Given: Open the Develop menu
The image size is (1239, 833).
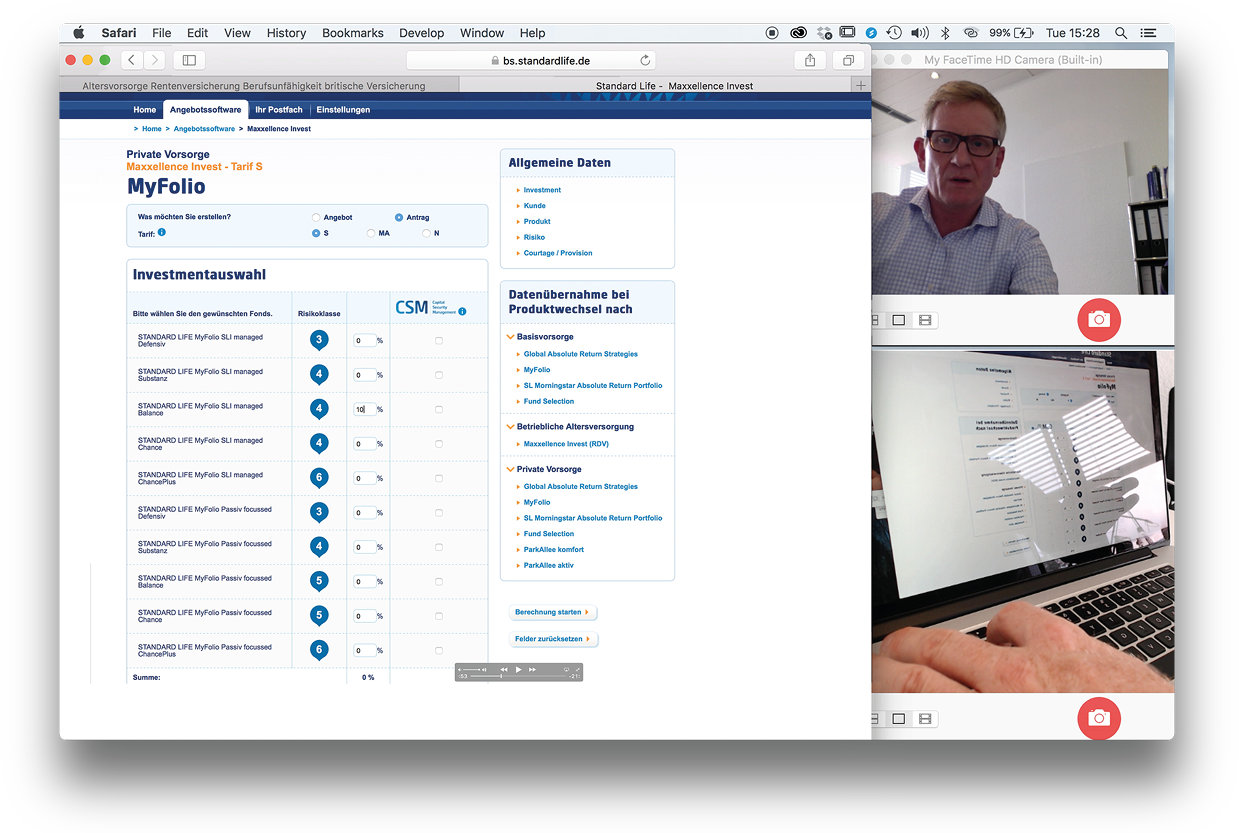Looking at the screenshot, I should [422, 33].
